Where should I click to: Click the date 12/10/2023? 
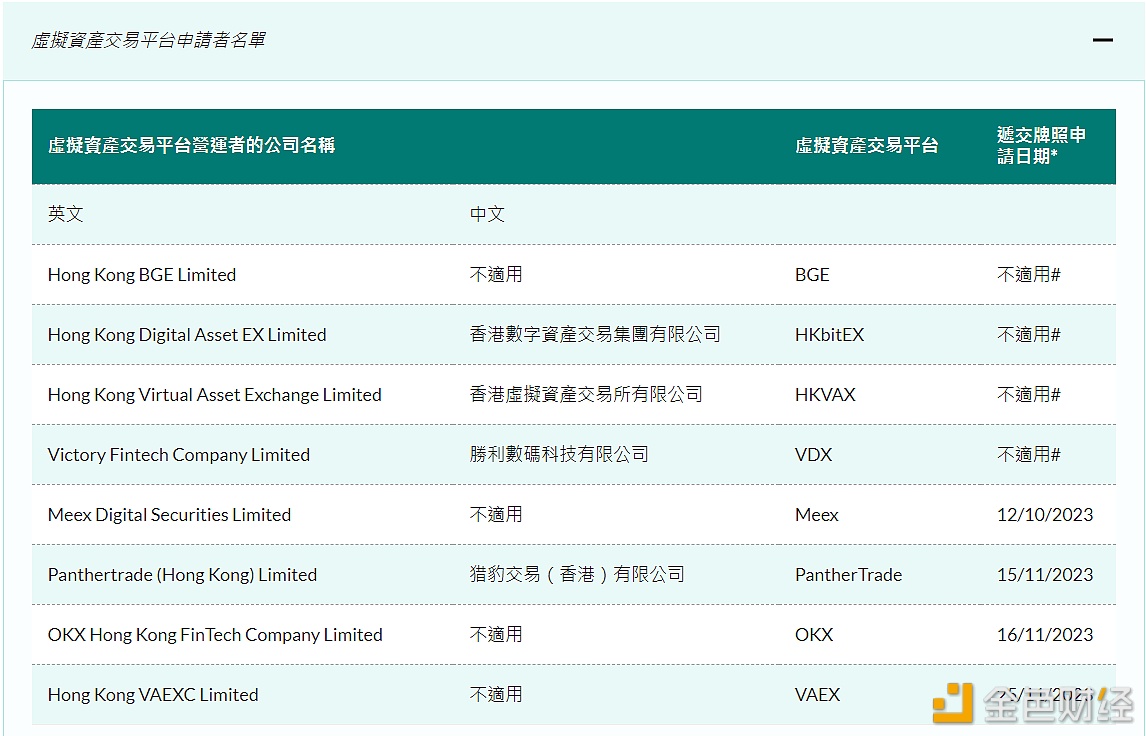(x=1045, y=515)
